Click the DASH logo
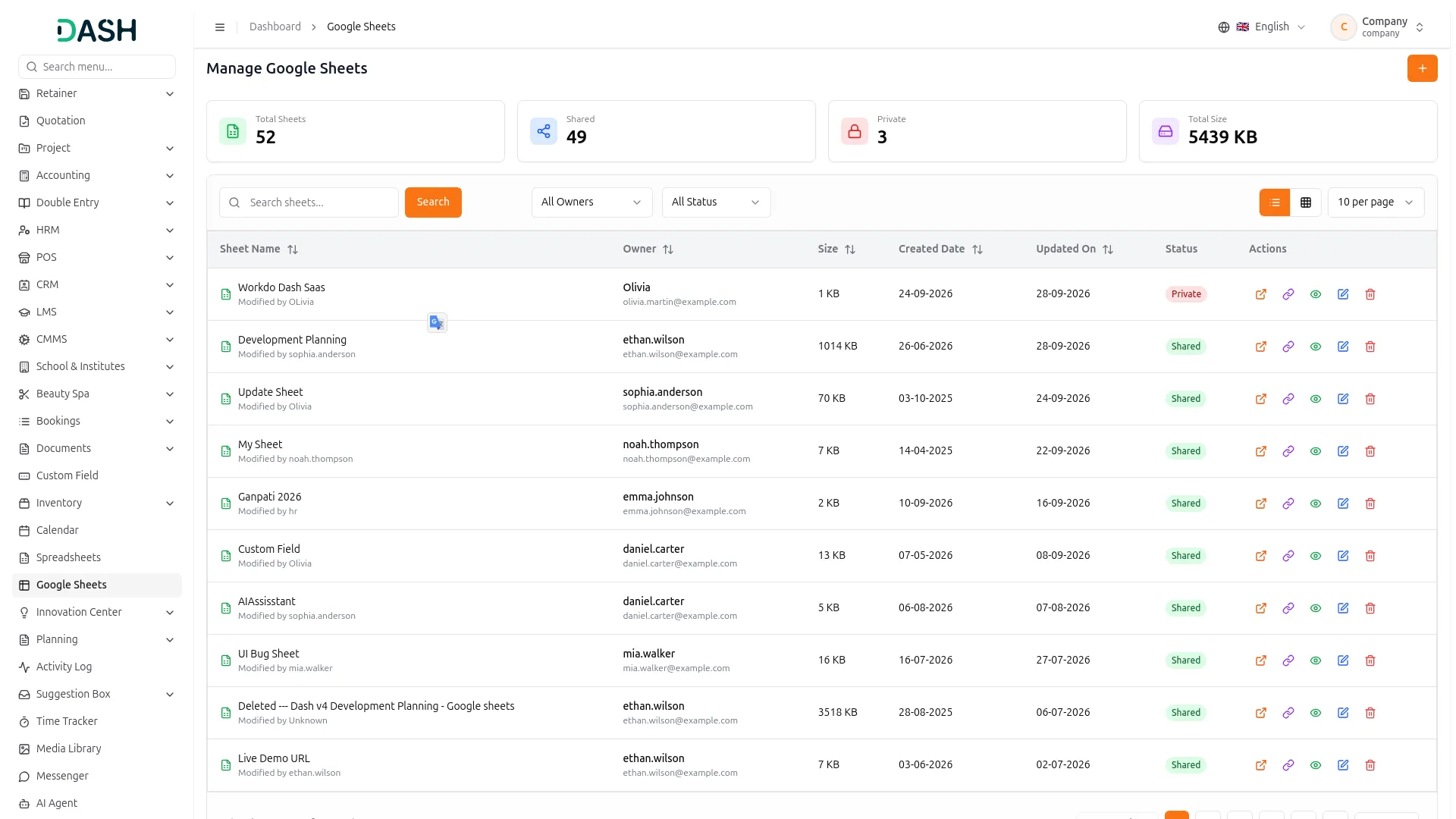Viewport: 1456px width, 819px height. click(x=97, y=30)
